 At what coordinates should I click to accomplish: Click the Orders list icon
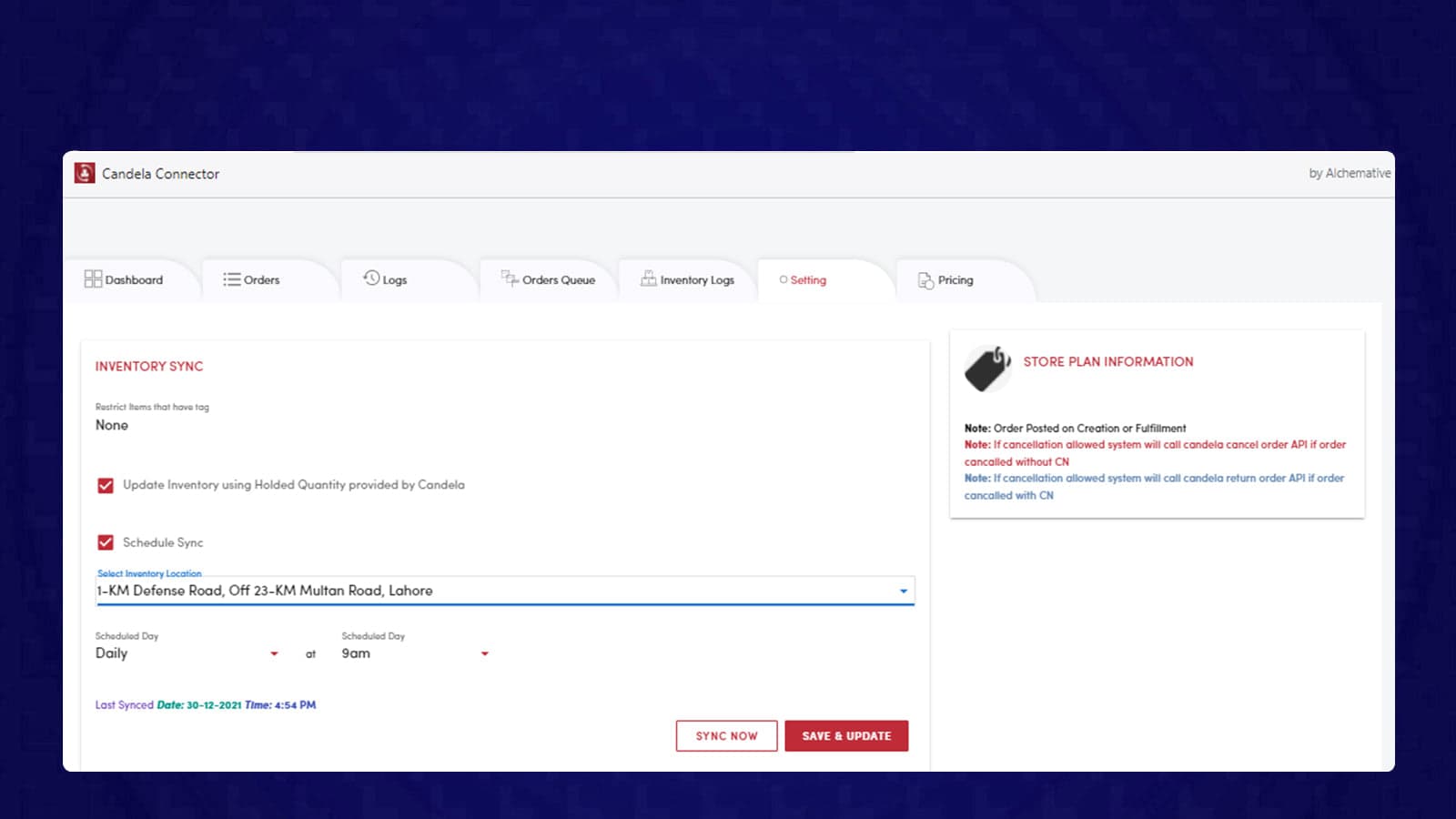(x=232, y=279)
